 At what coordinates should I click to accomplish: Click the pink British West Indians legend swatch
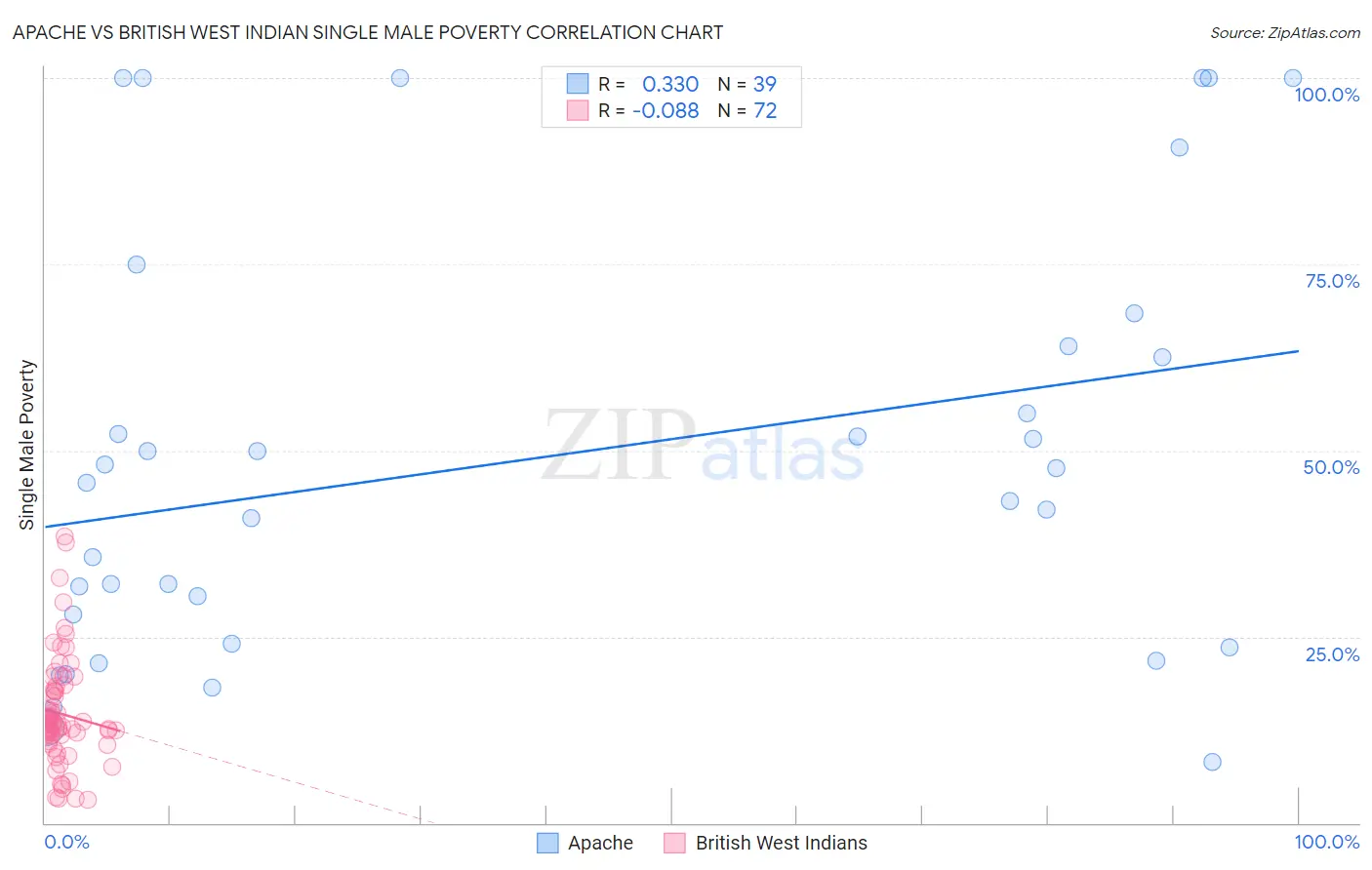(x=674, y=843)
